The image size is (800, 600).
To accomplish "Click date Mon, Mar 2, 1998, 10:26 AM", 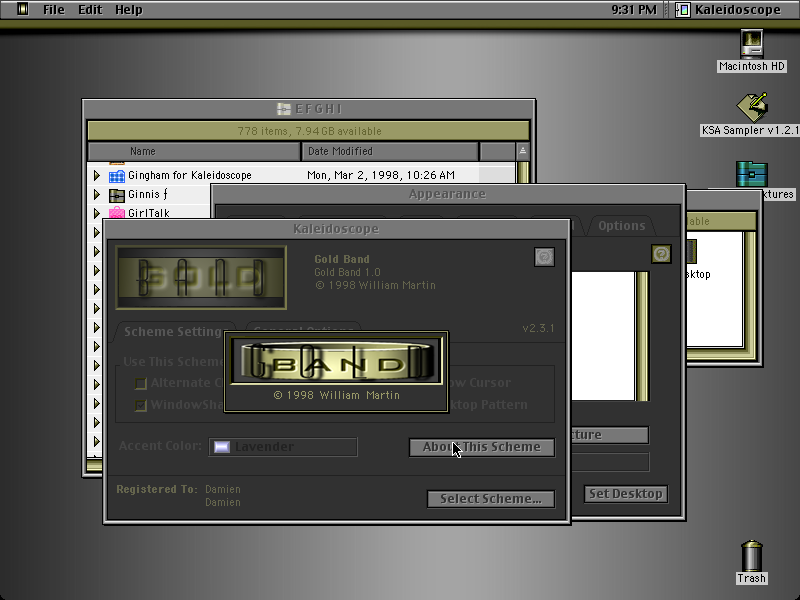I will (381, 176).
